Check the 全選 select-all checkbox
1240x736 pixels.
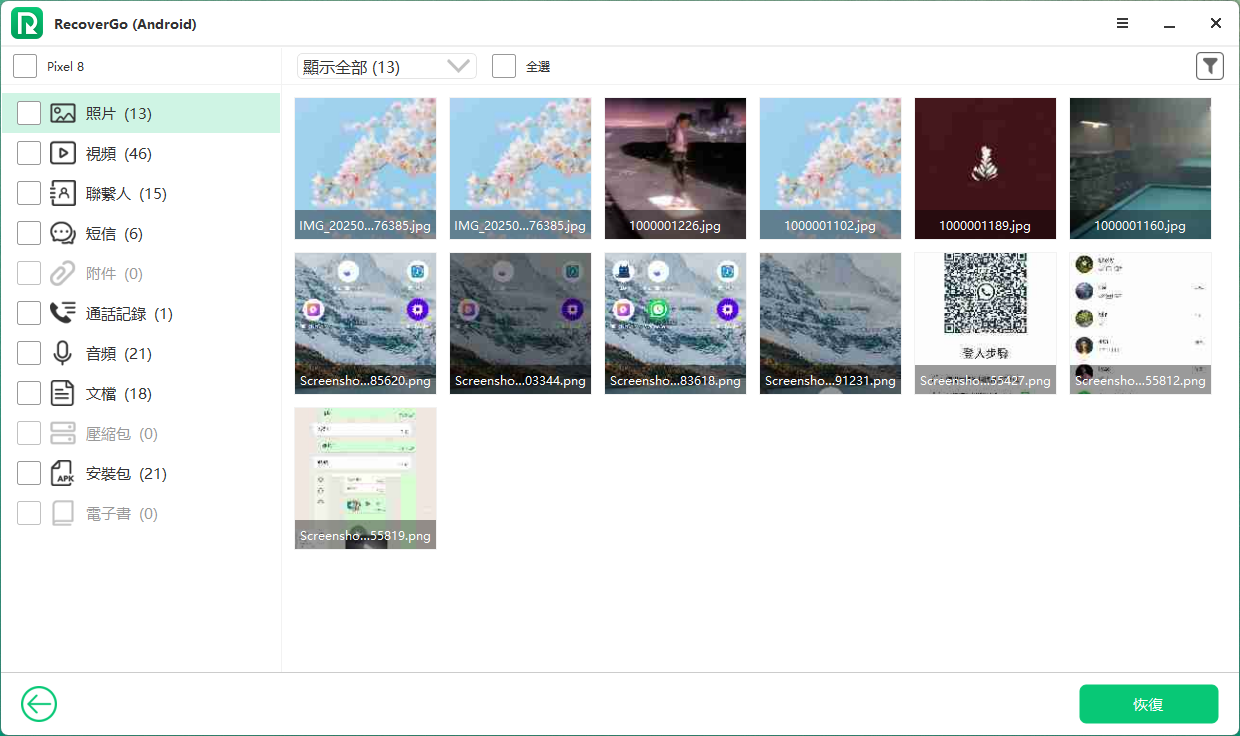[504, 66]
